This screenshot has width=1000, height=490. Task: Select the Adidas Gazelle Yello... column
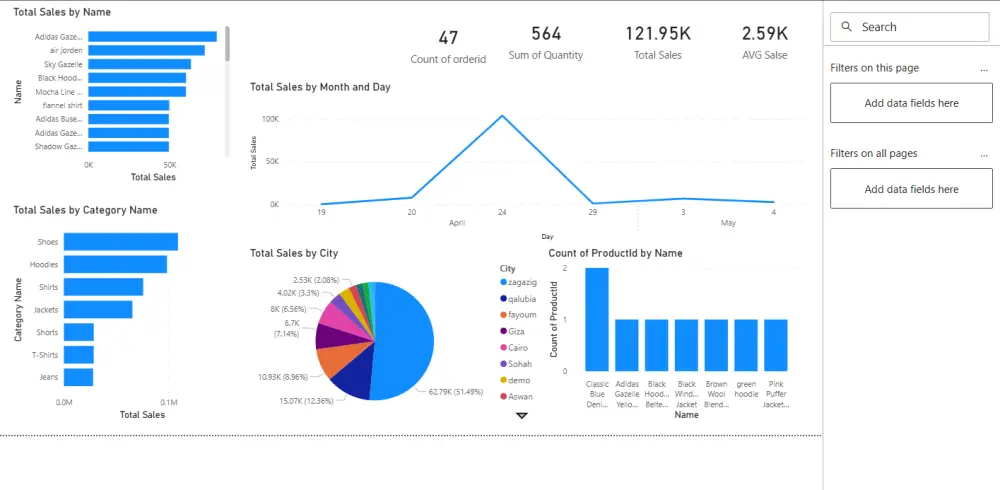click(626, 345)
